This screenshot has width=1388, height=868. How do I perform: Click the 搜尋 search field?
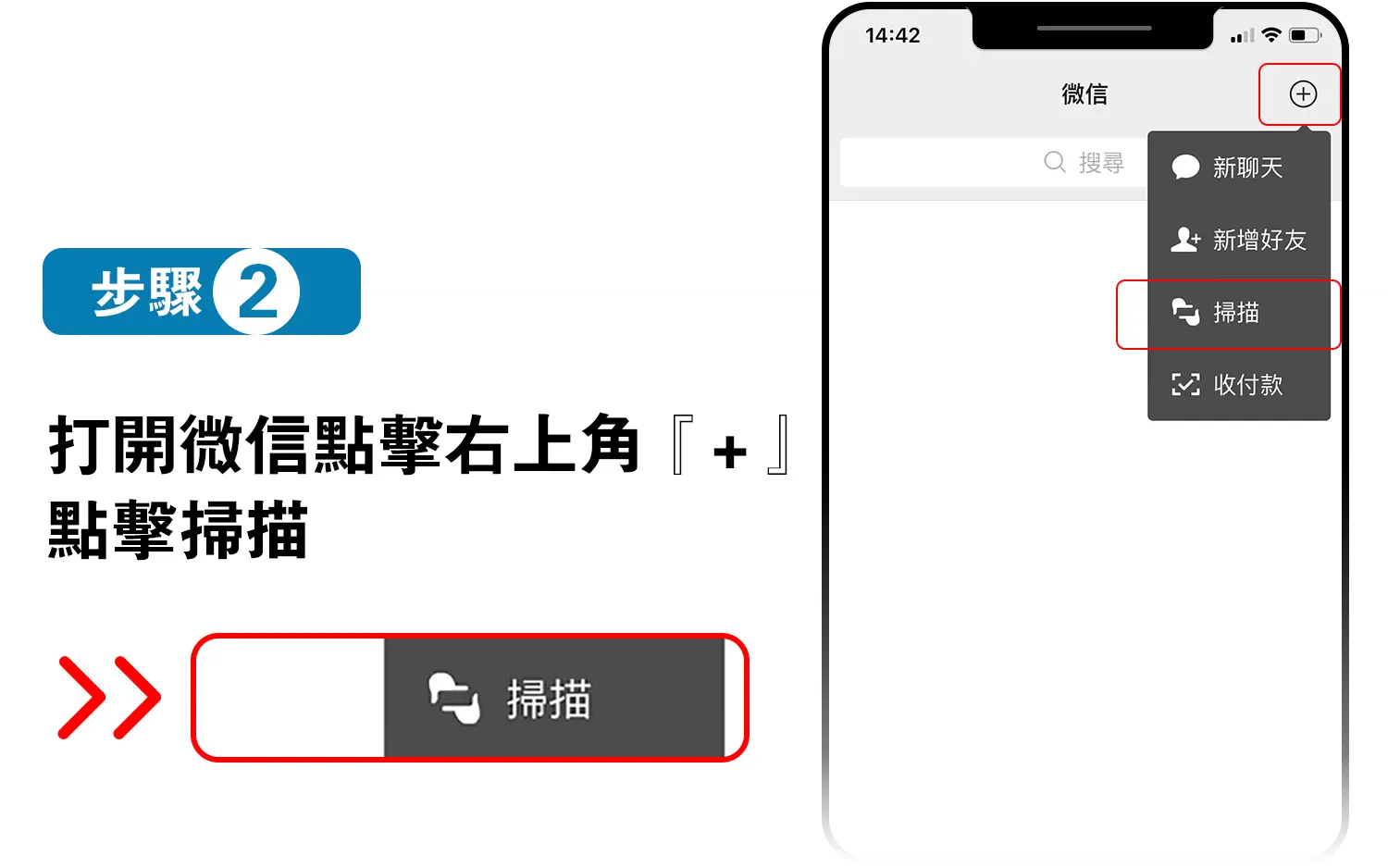994,162
